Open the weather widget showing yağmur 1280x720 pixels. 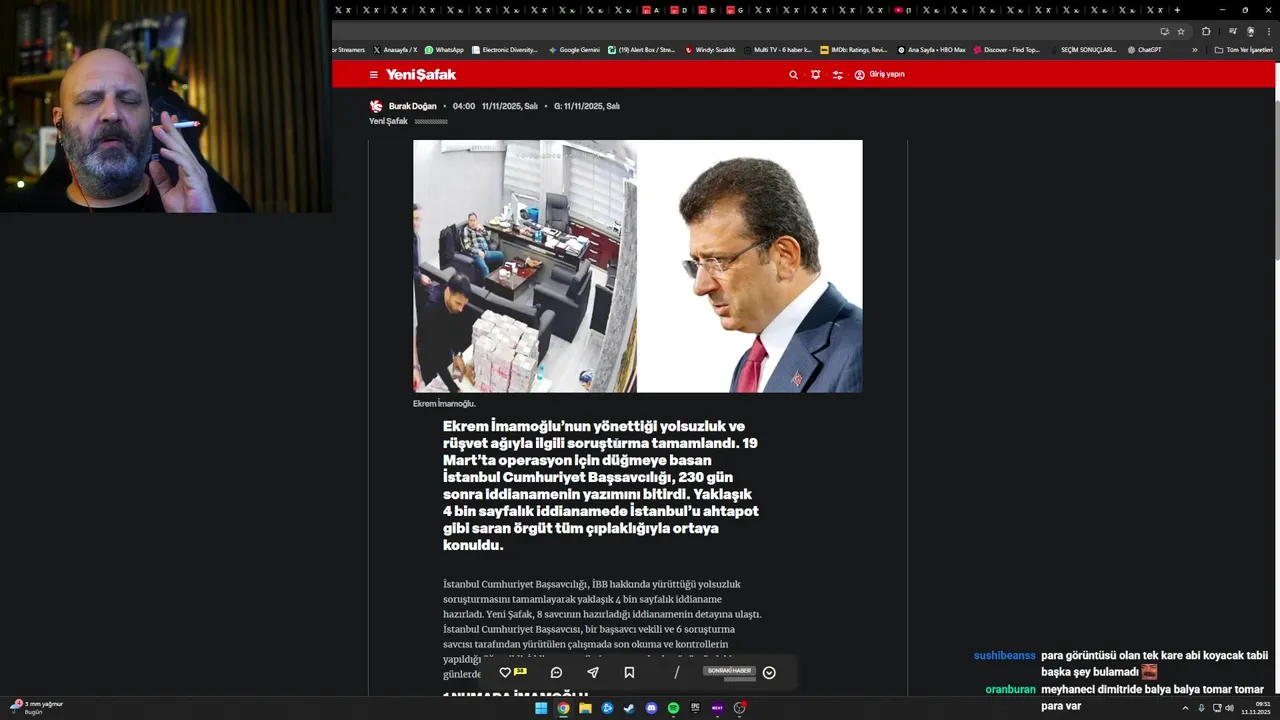click(36, 707)
